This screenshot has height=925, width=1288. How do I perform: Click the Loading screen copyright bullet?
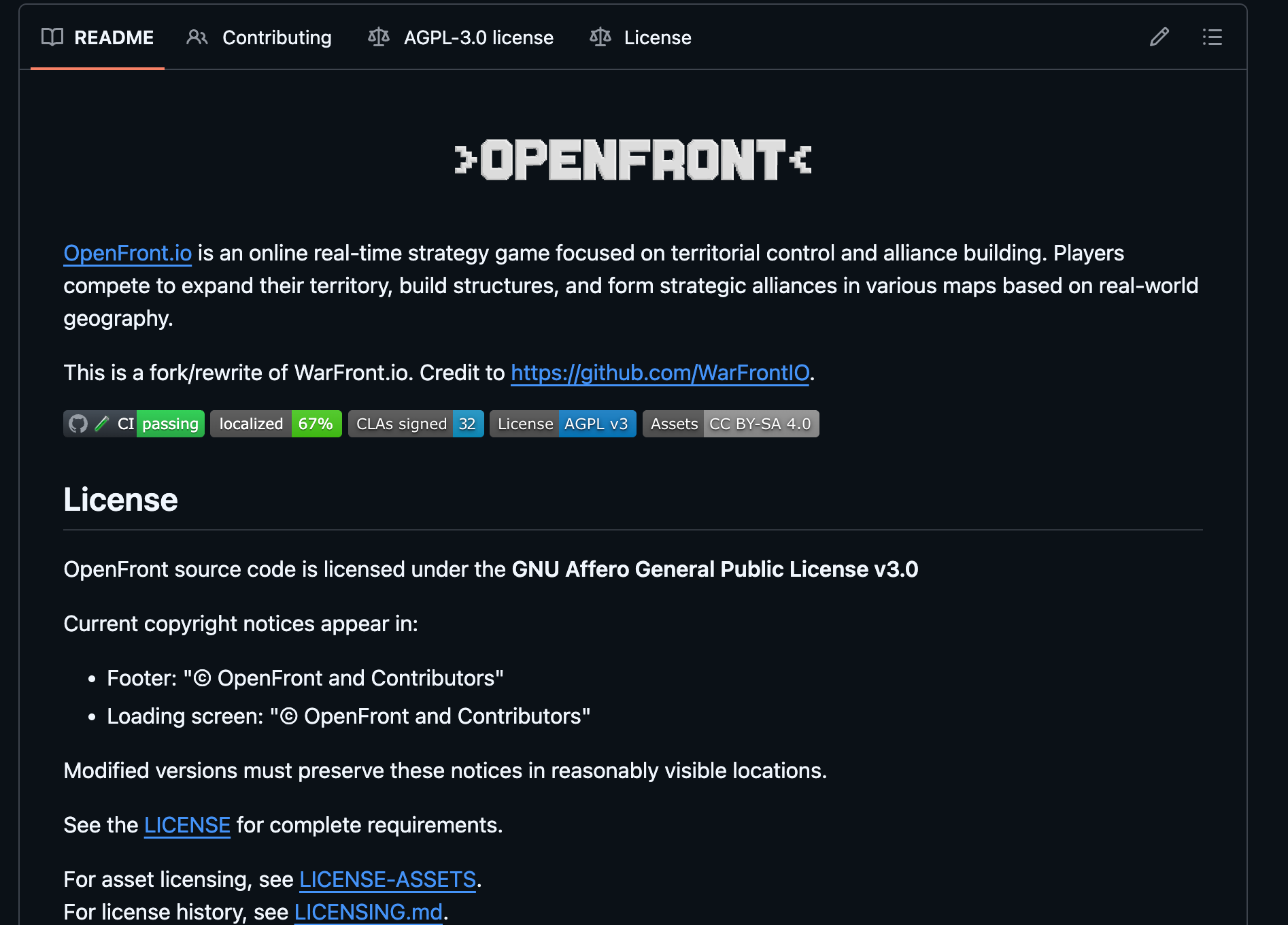coord(349,716)
